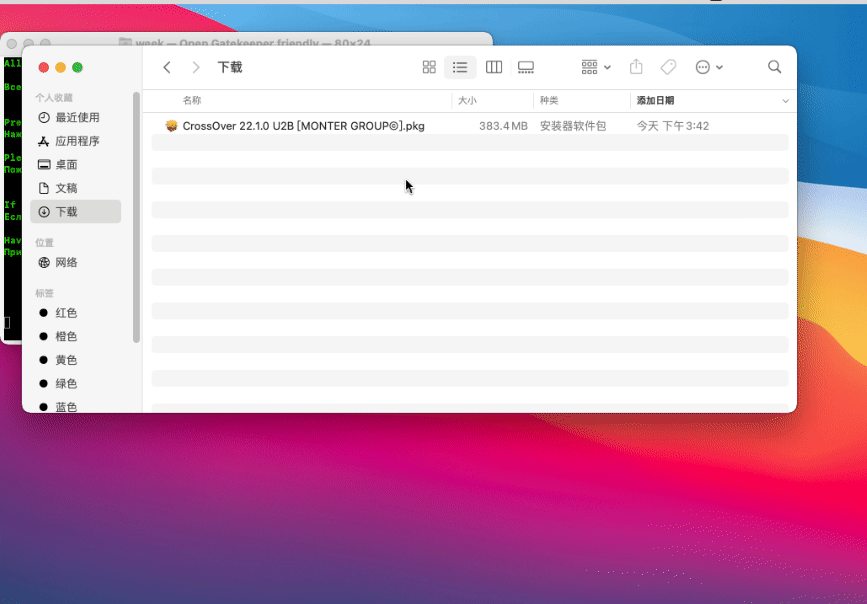Open 桌面 folder in sidebar

coord(66,165)
